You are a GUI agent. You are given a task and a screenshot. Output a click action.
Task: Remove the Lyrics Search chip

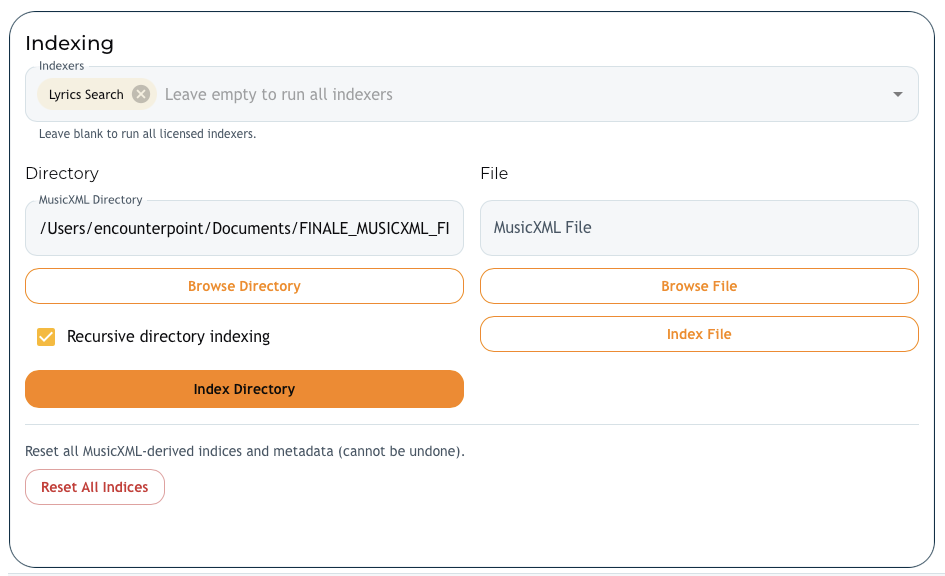(x=141, y=94)
